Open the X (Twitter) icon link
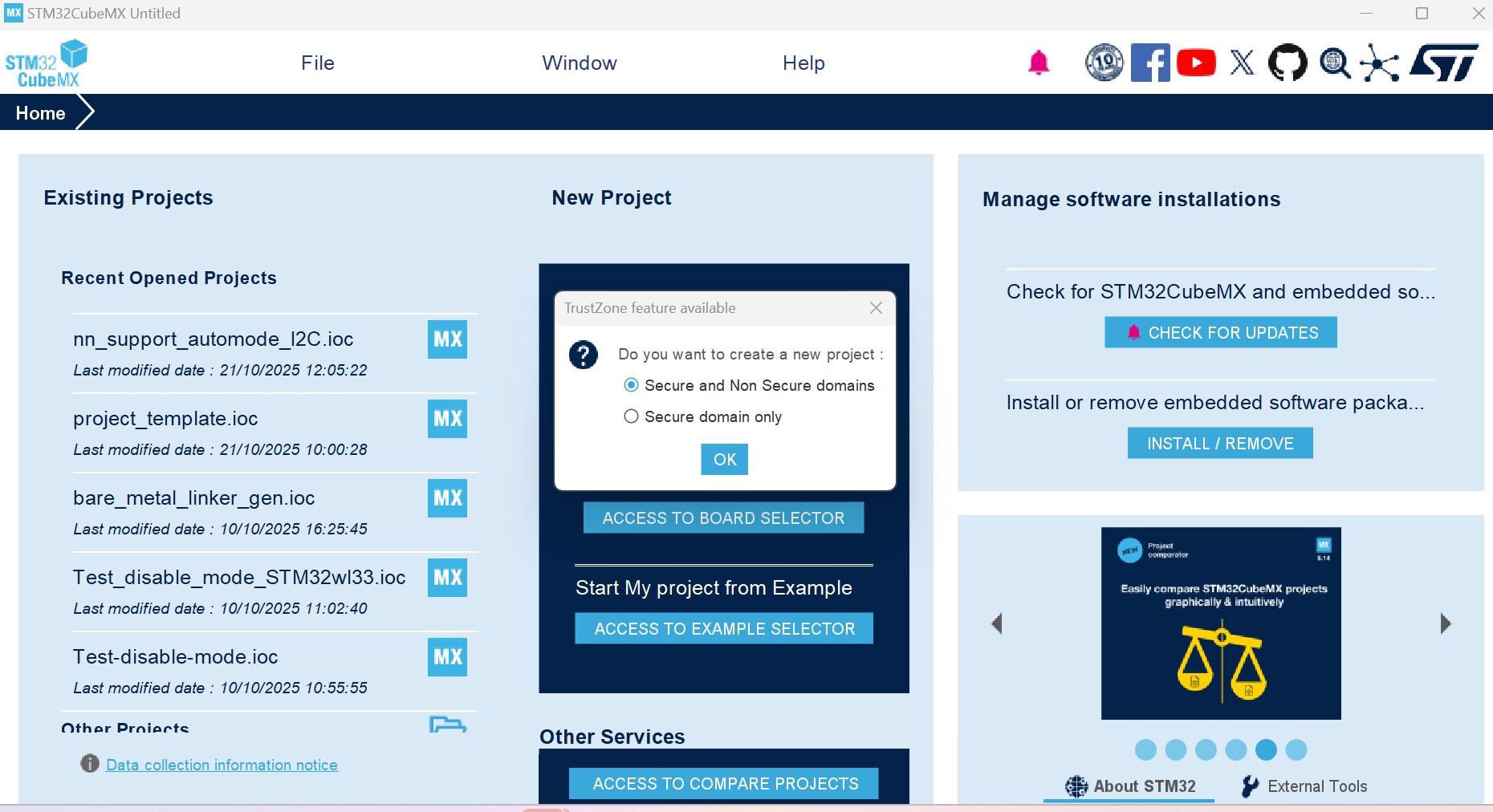This screenshot has height=812, width=1493. click(1242, 63)
